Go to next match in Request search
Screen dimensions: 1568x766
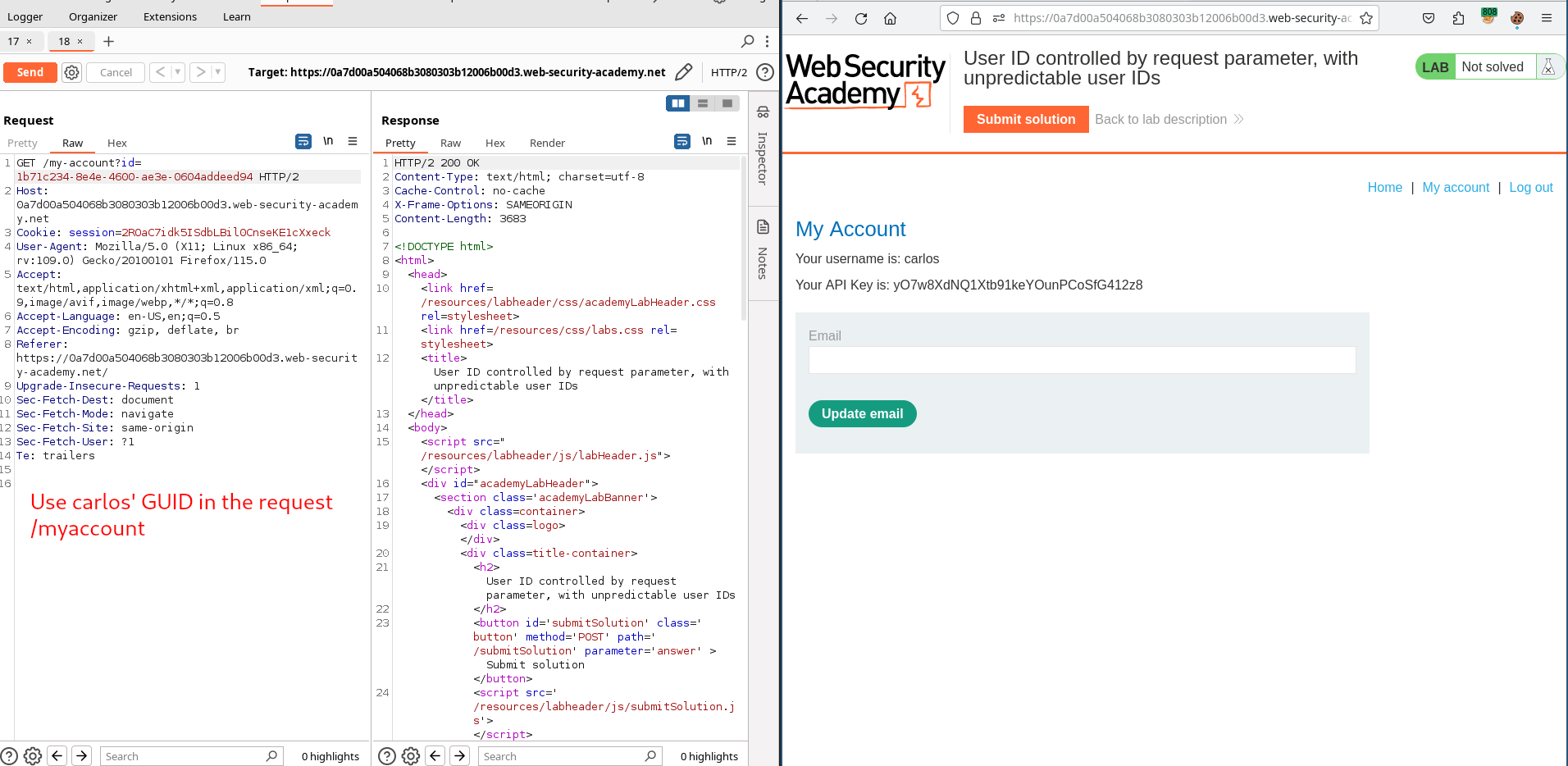(x=81, y=756)
